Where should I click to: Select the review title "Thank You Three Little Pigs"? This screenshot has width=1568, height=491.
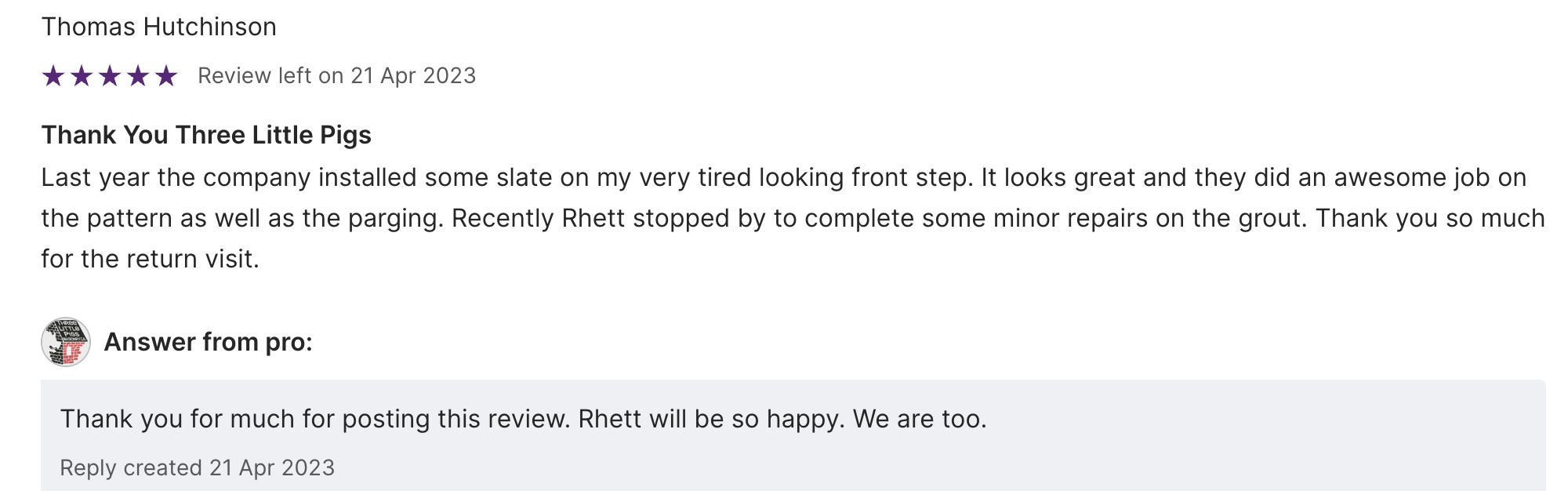click(206, 135)
